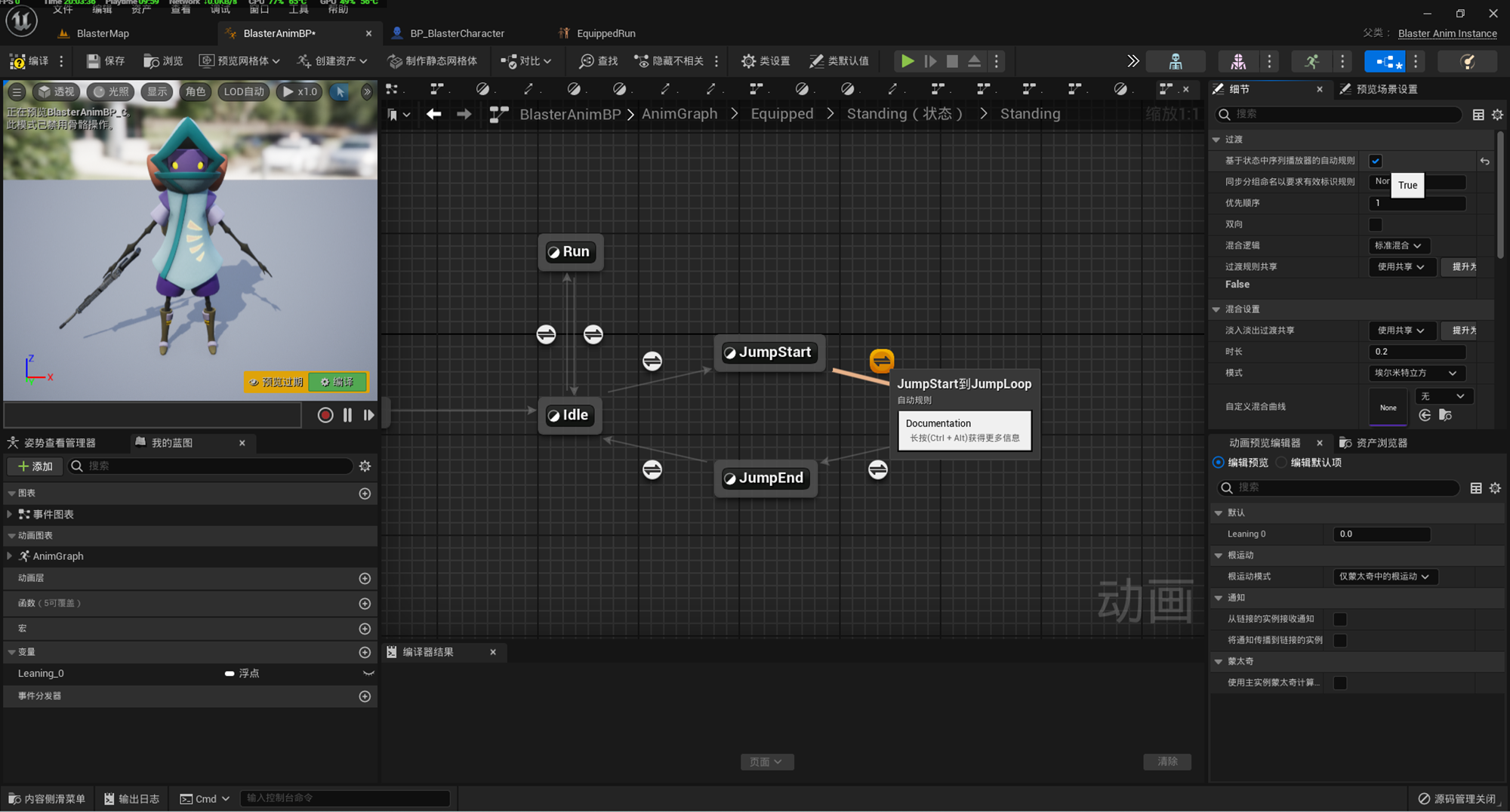Toggle 将通知传播到链接的实例 checkbox
This screenshot has height=812, width=1510.
(x=1340, y=641)
